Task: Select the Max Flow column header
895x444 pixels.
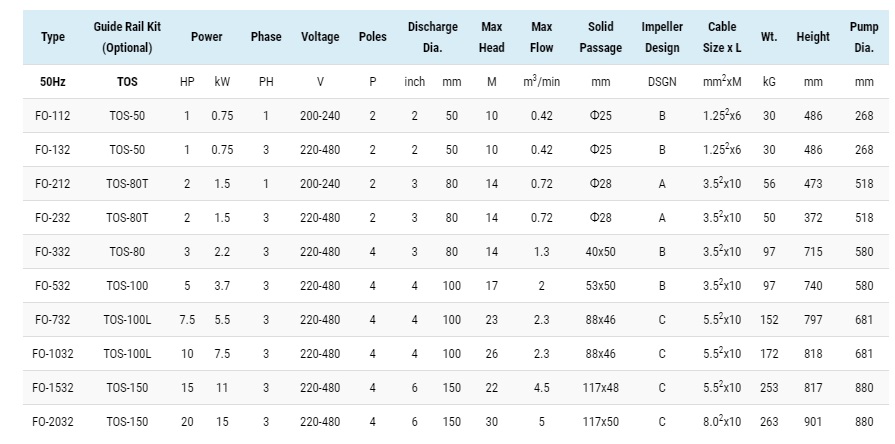Action: tap(542, 37)
